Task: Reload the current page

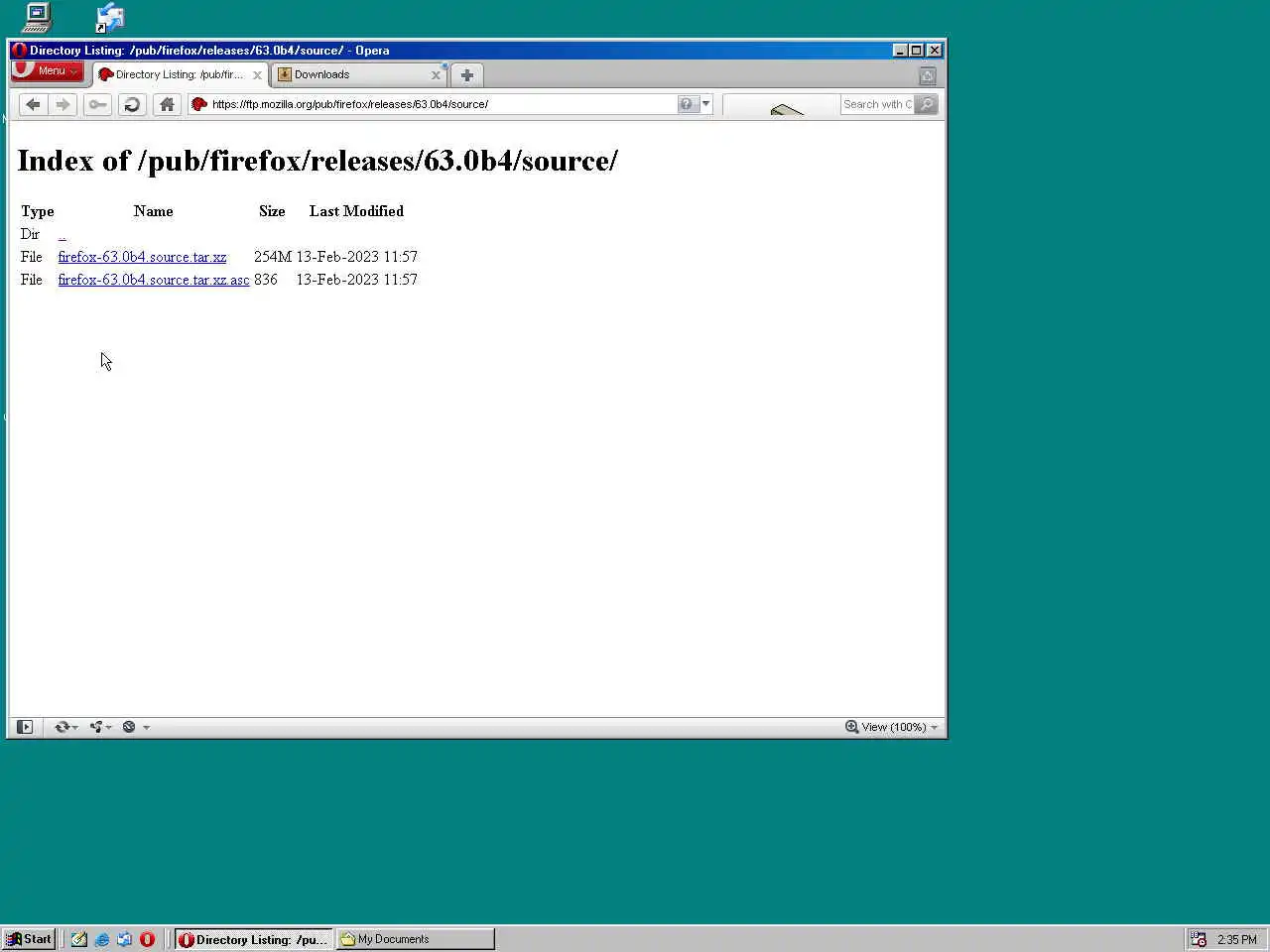Action: coord(132,104)
